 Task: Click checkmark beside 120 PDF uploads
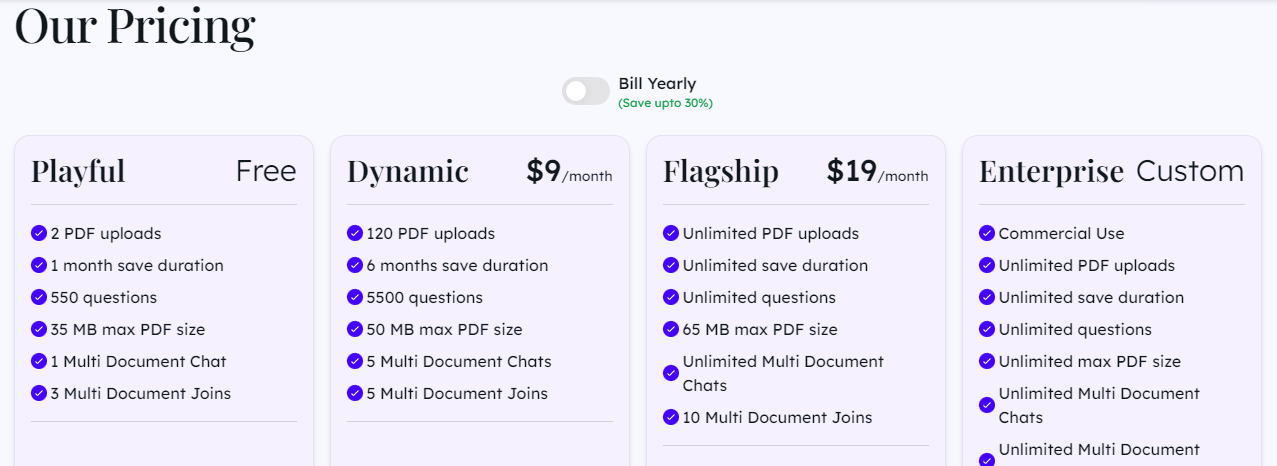355,233
